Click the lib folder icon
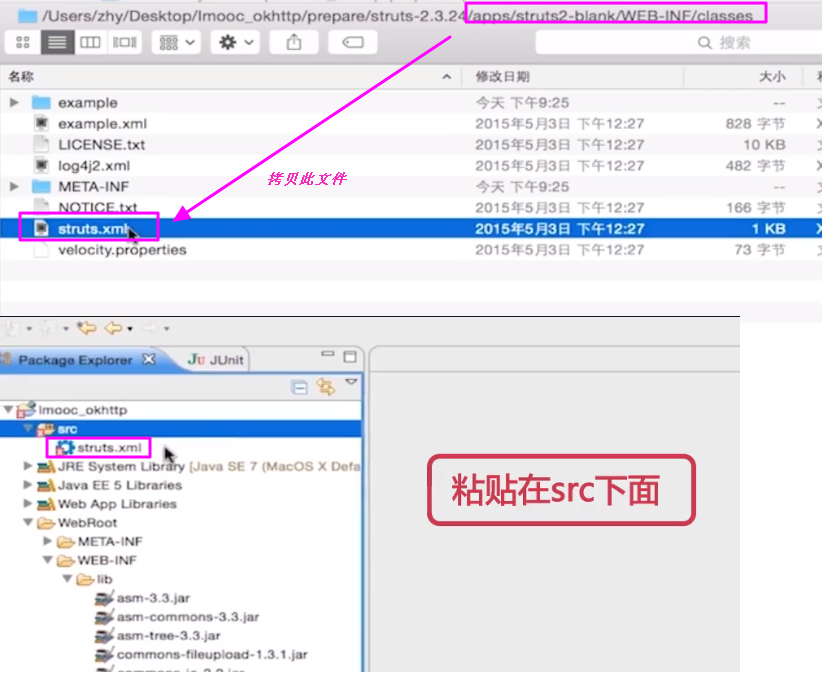This screenshot has height=674, width=822. [85, 580]
